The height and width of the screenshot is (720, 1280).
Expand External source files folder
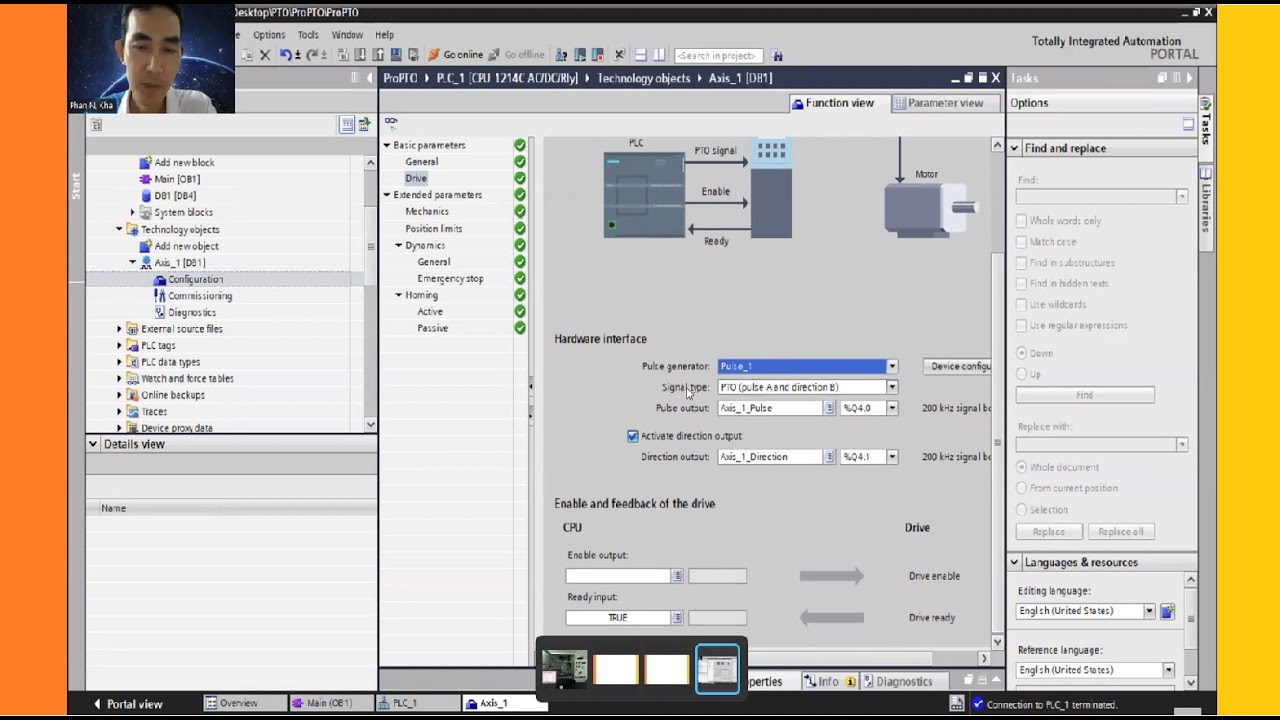tap(119, 329)
